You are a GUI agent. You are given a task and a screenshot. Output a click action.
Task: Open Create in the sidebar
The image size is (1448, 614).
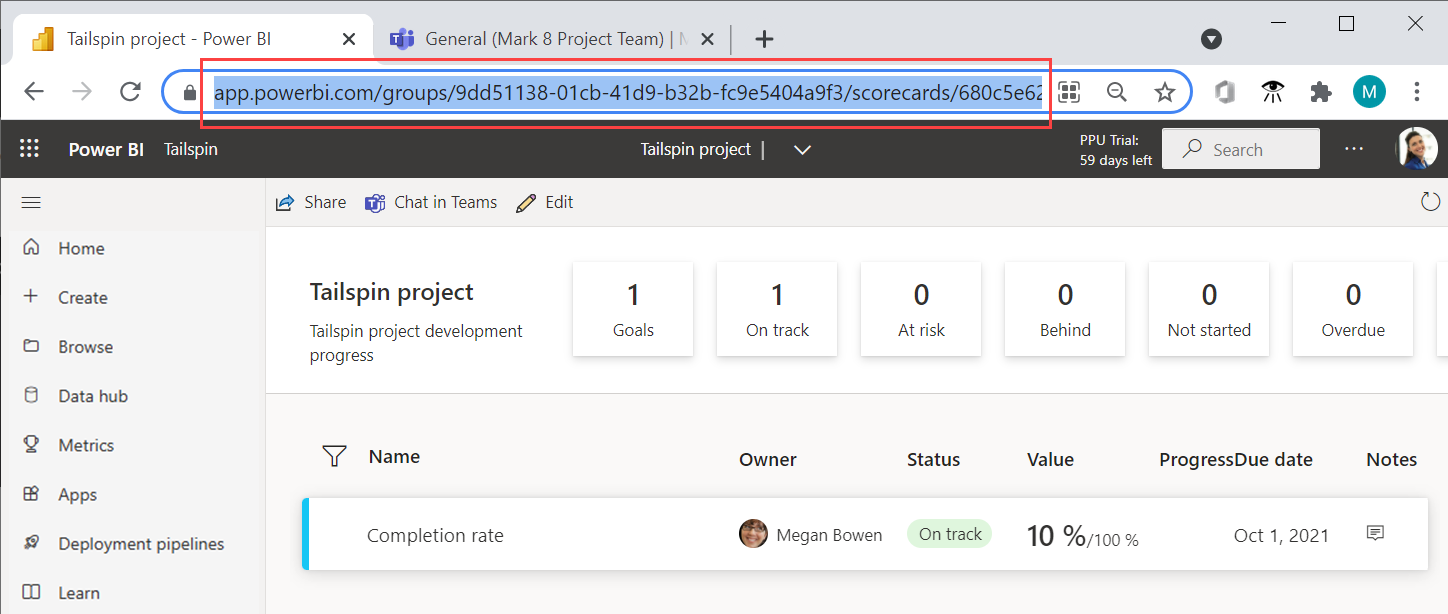coord(82,297)
